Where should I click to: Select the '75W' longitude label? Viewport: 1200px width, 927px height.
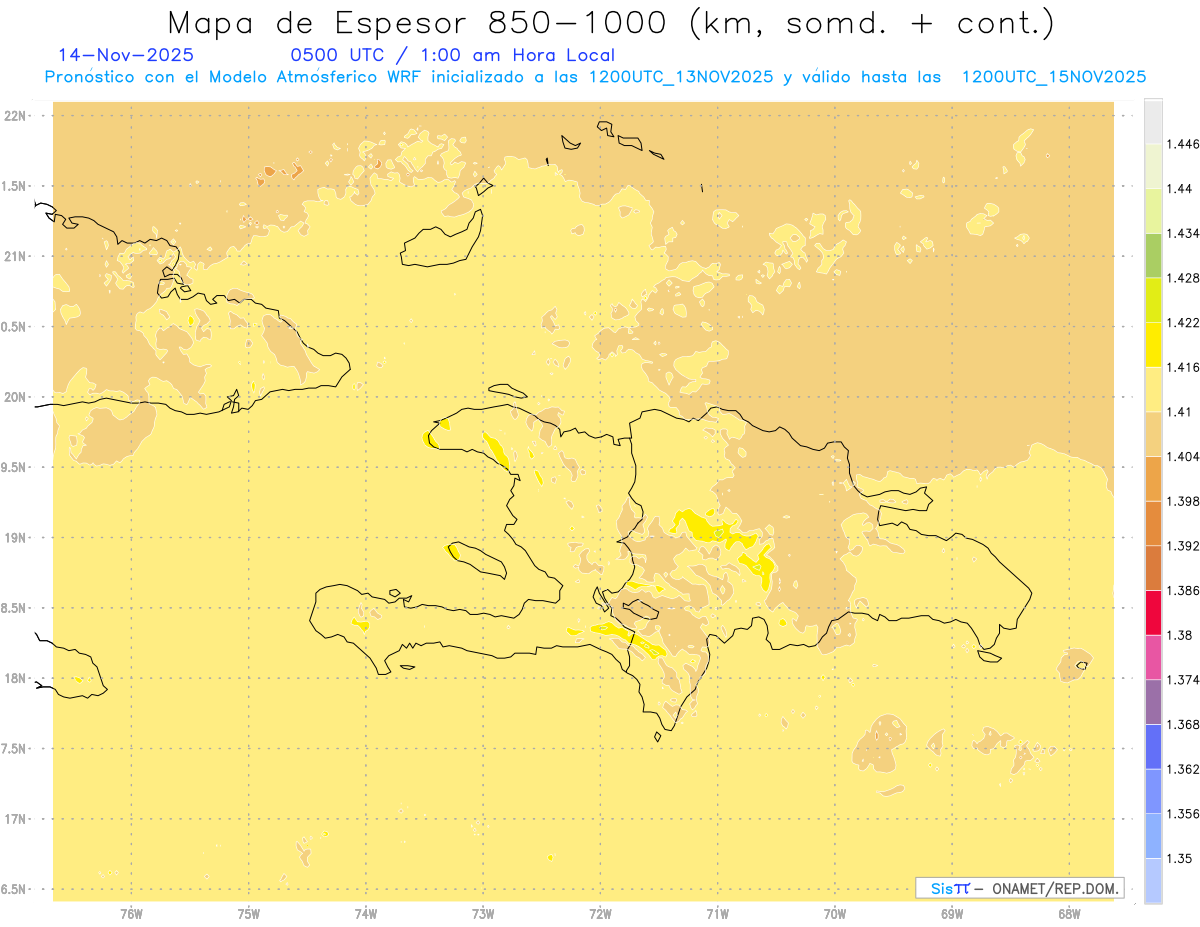point(249,913)
